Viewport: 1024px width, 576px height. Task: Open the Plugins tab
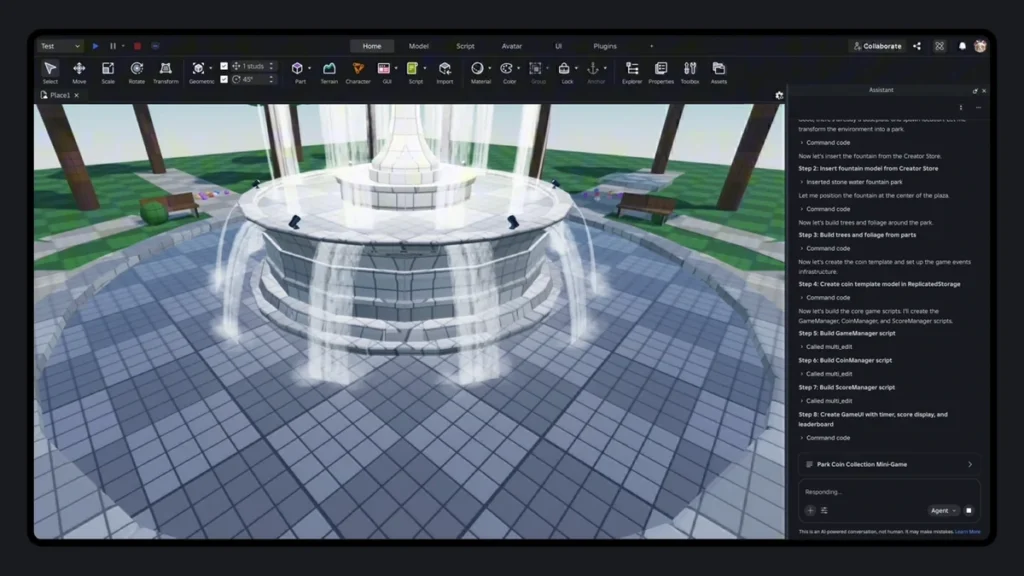click(605, 45)
